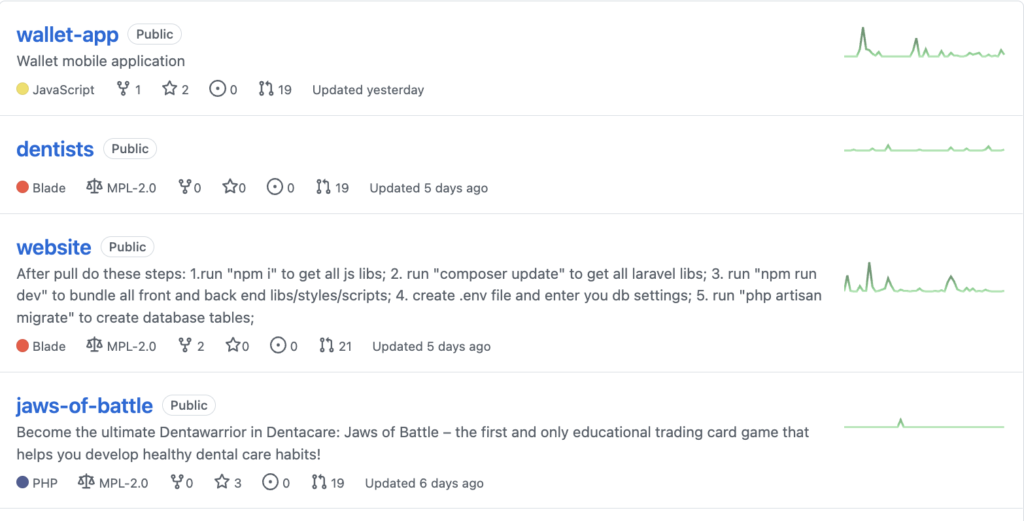Viewport: 1024px width, 521px height.
Task: Open the dentists repository link
Action: point(55,149)
